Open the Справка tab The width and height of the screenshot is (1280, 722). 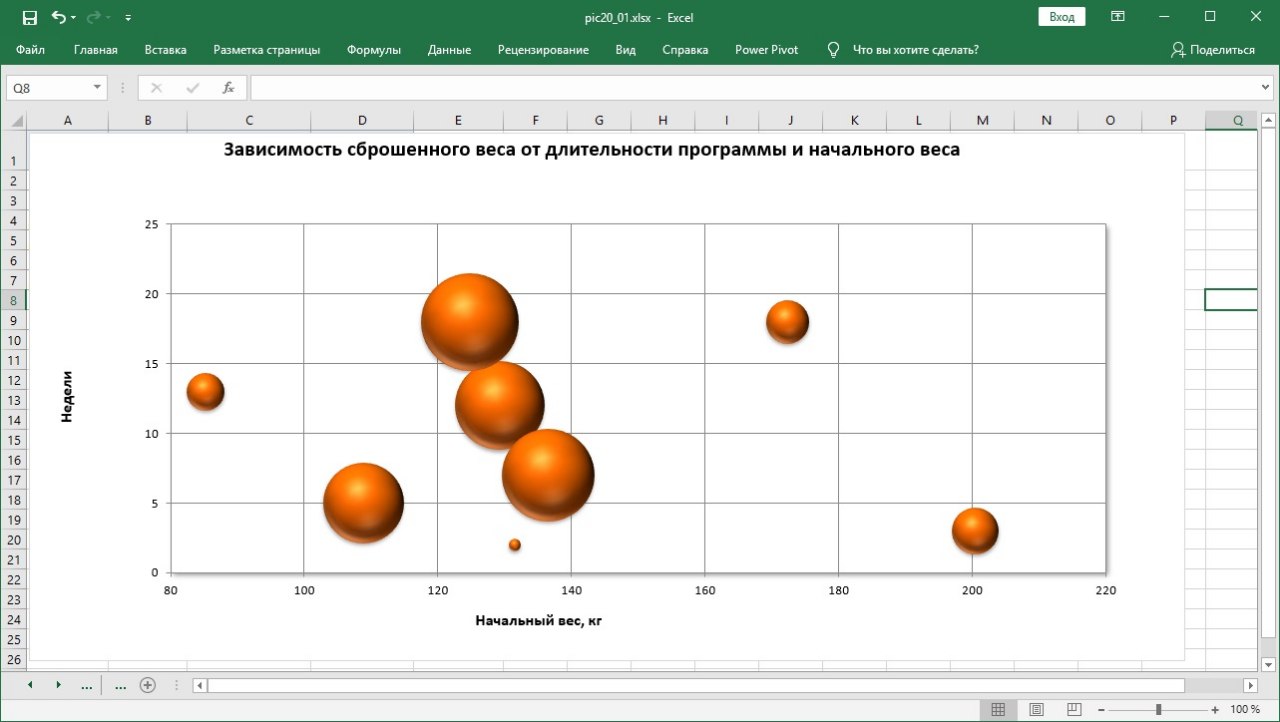tap(685, 50)
